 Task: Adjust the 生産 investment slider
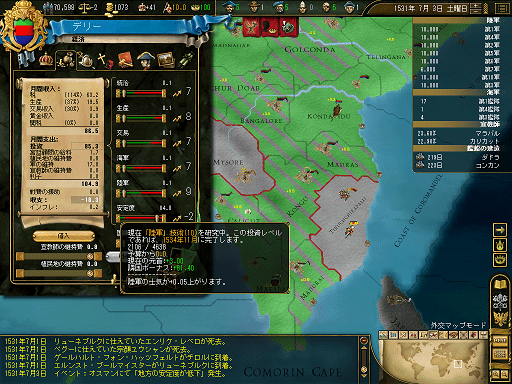[x=141, y=118]
